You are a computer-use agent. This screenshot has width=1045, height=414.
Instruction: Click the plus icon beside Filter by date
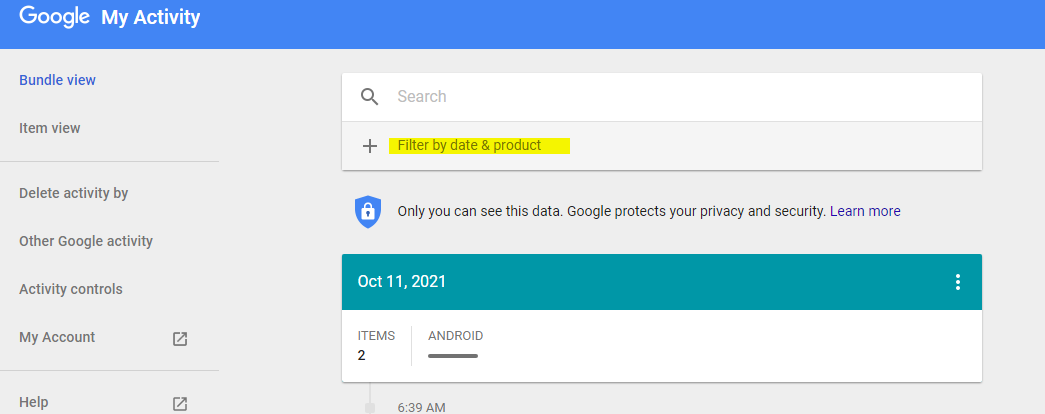(369, 146)
